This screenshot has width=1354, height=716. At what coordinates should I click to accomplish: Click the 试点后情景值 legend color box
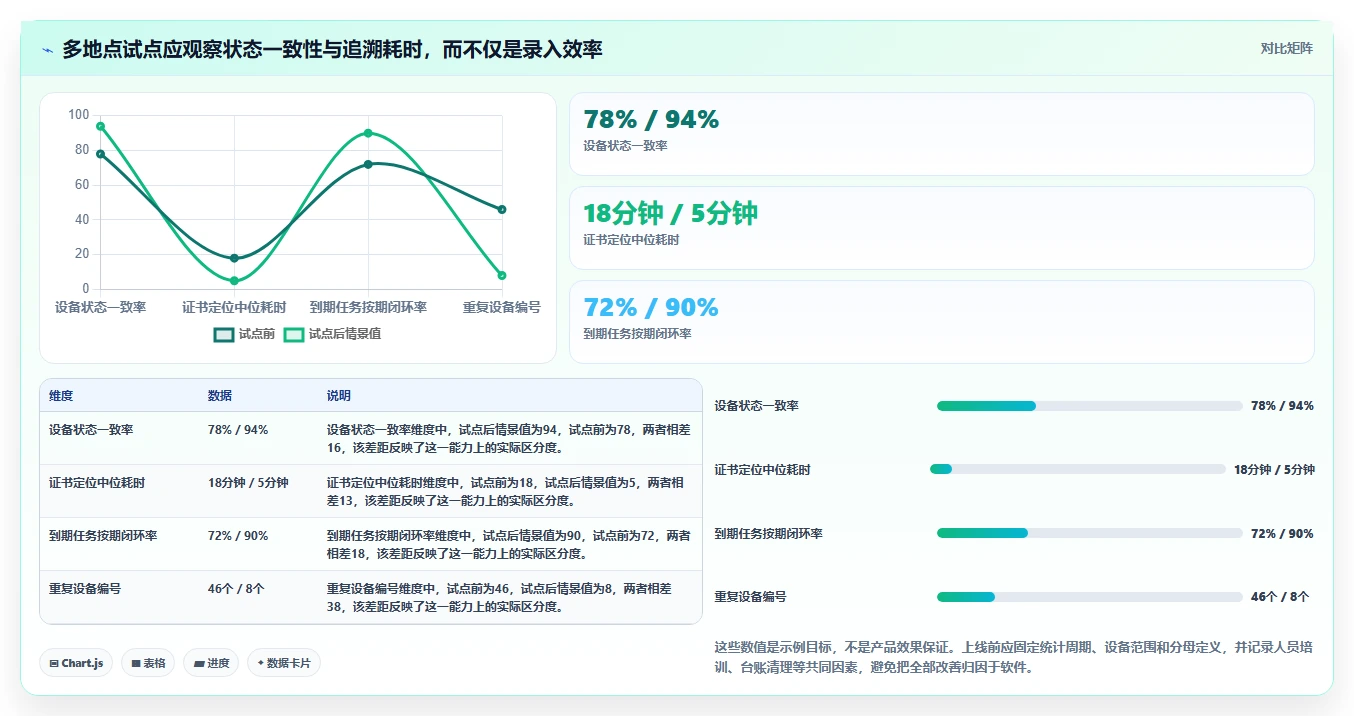pos(294,335)
